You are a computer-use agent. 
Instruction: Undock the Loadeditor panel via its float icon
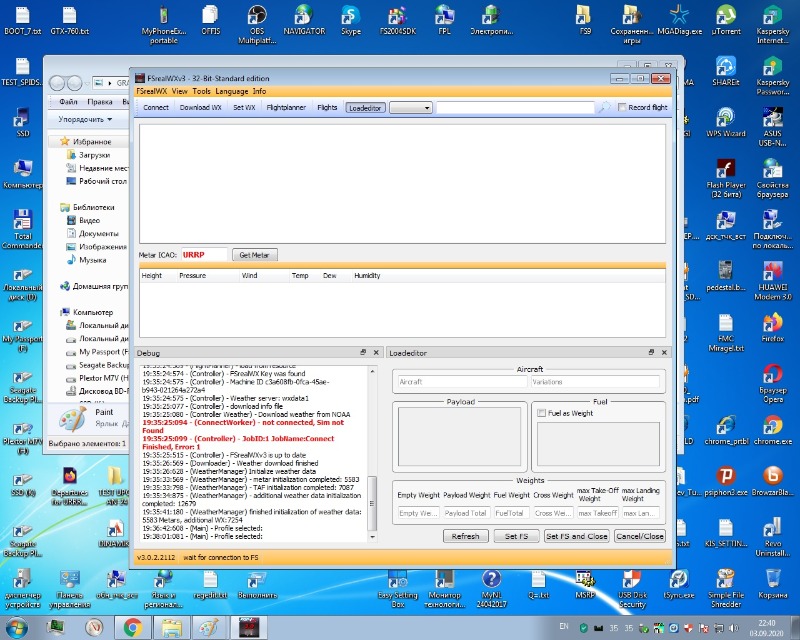coord(651,352)
